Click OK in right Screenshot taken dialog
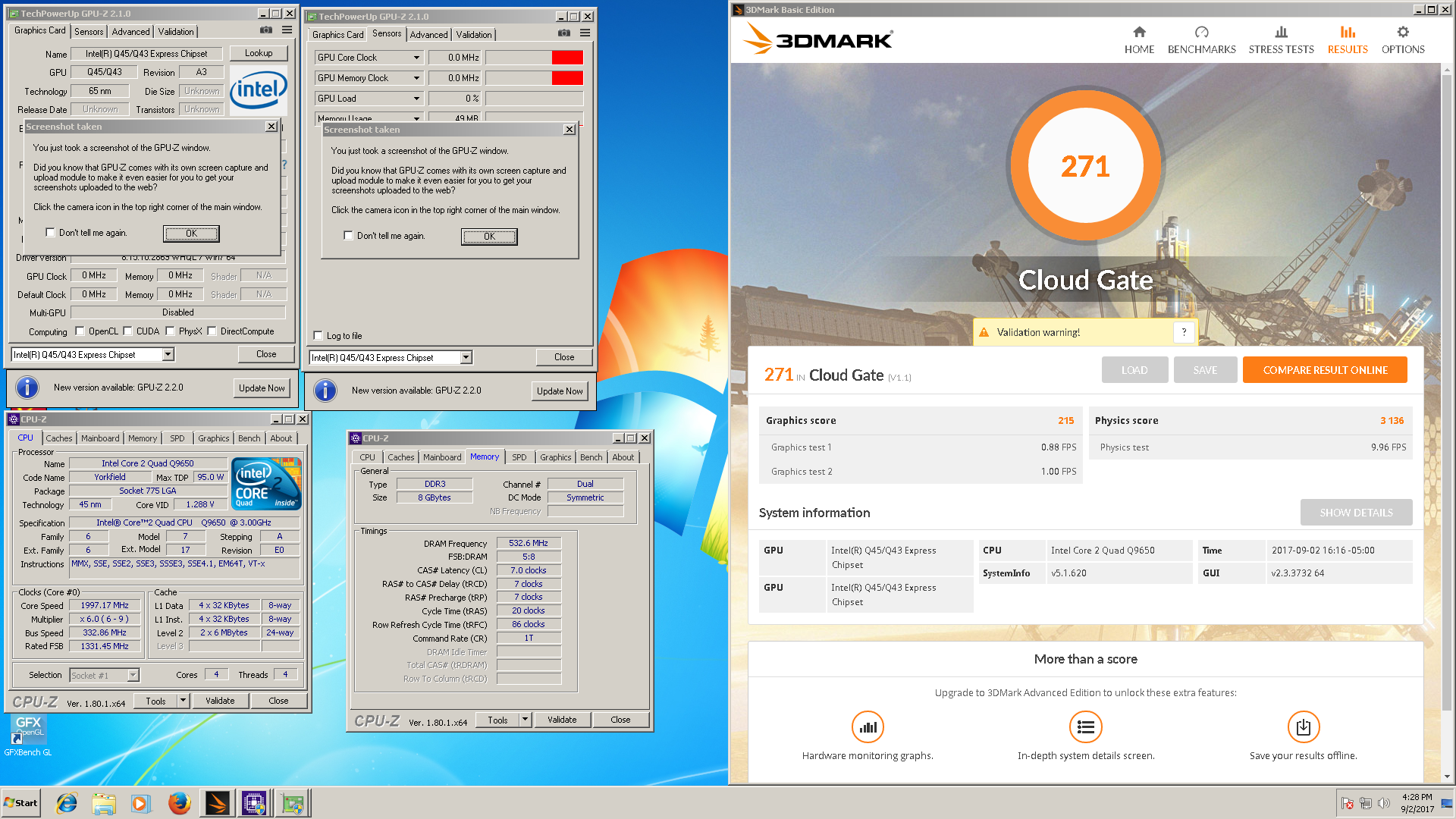 [489, 237]
